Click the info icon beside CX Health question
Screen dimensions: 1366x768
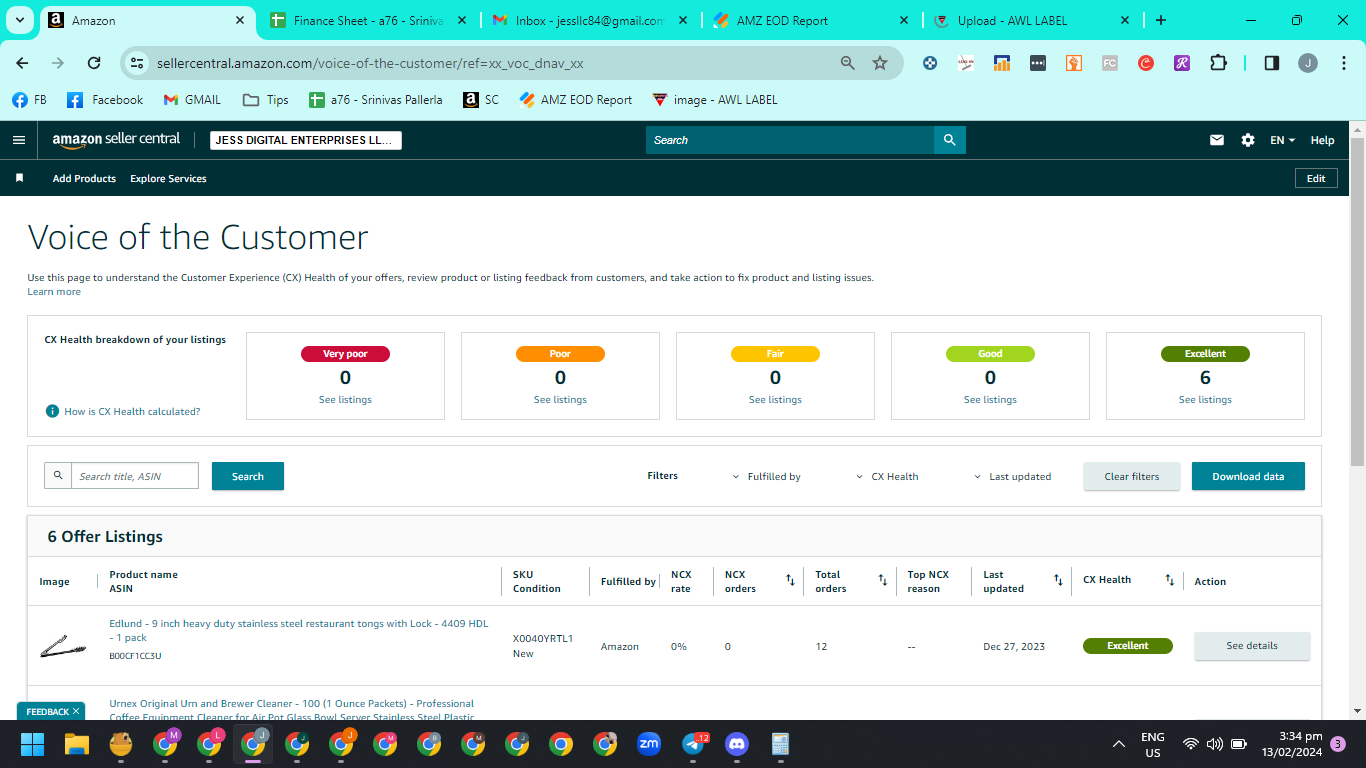point(52,411)
